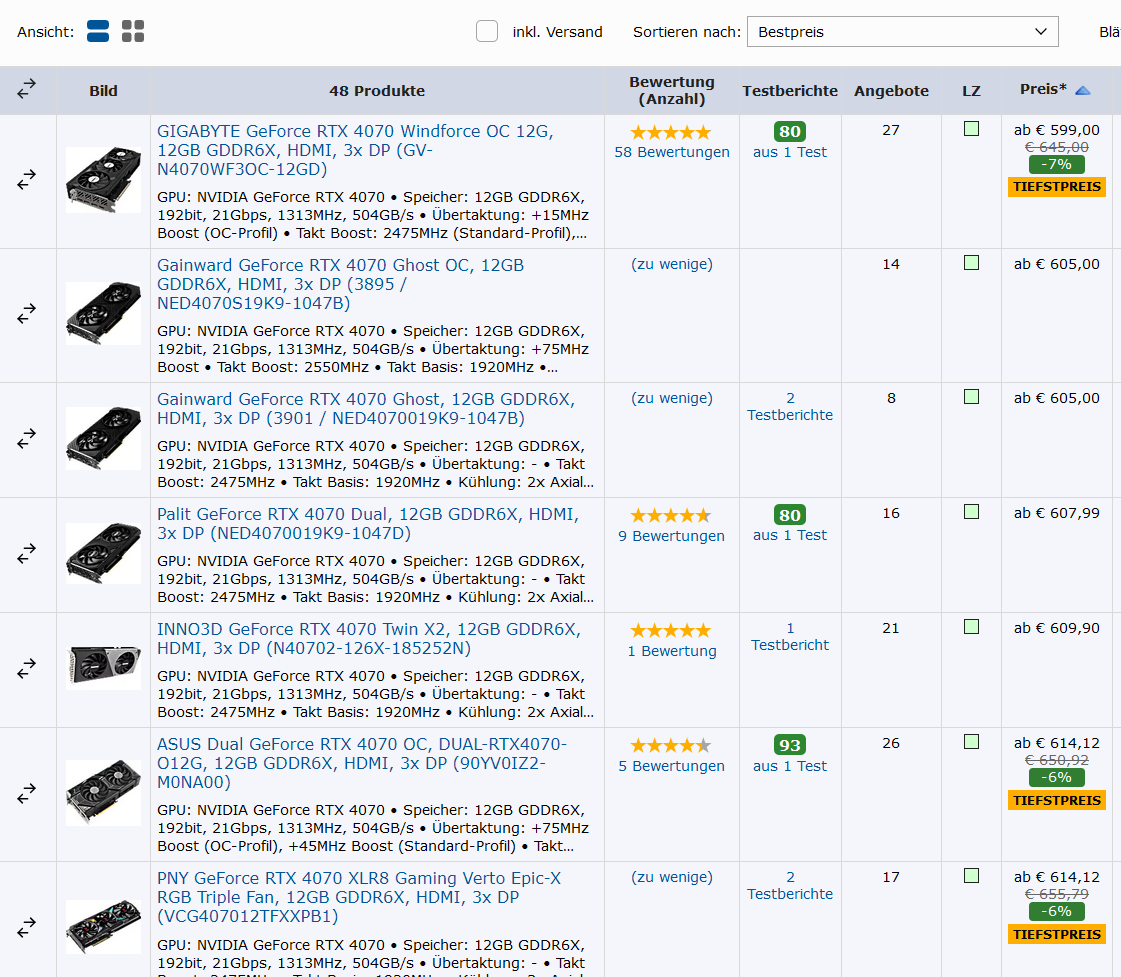
Task: Compare the GIGABYTE Windforce OC 12G product
Action: [x=26, y=179]
